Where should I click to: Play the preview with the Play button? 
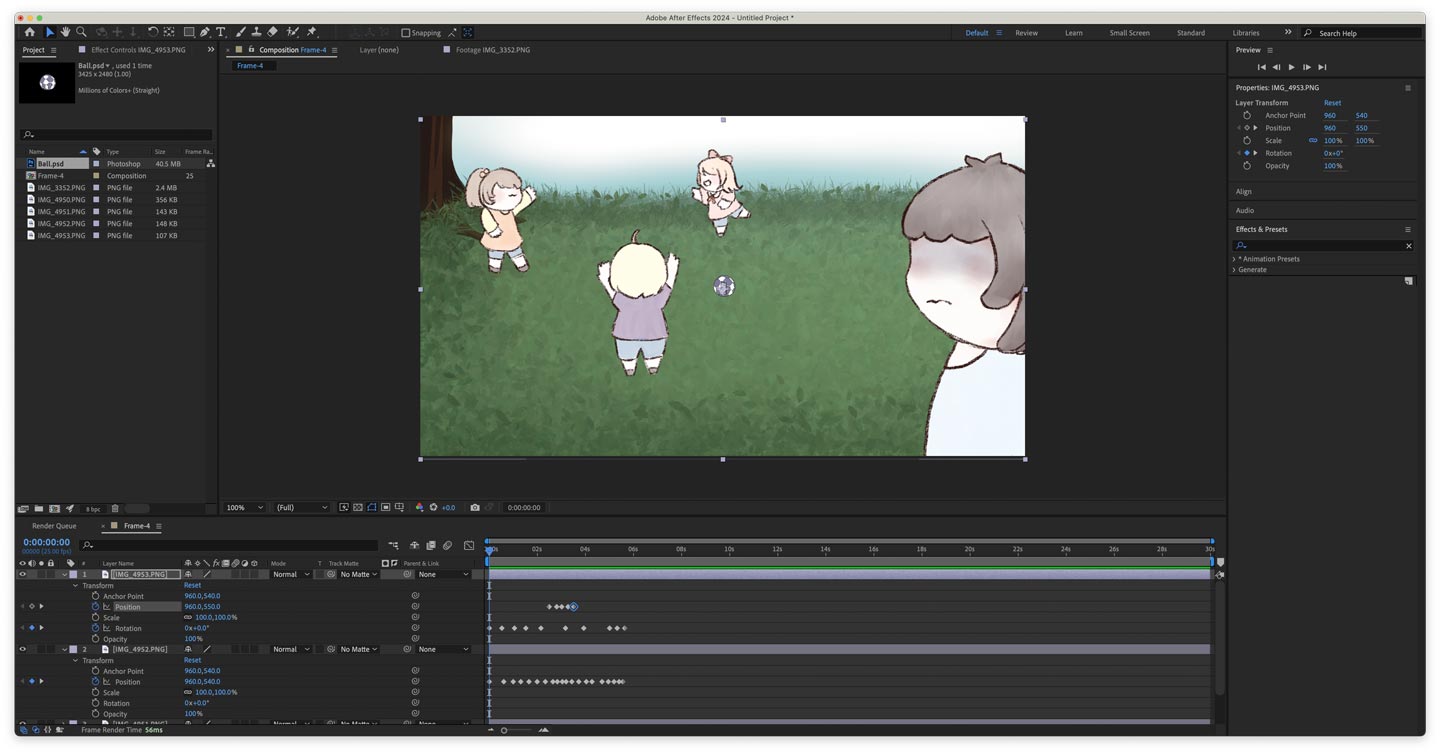coord(1291,67)
